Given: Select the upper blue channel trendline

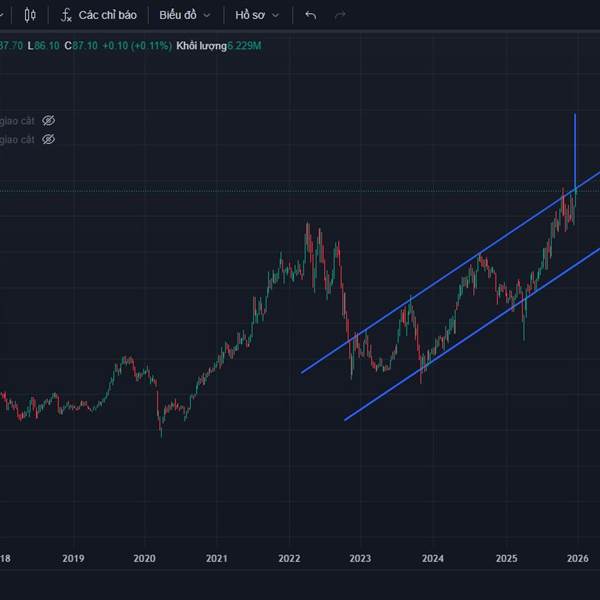Looking at the screenshot, I should (452, 272).
